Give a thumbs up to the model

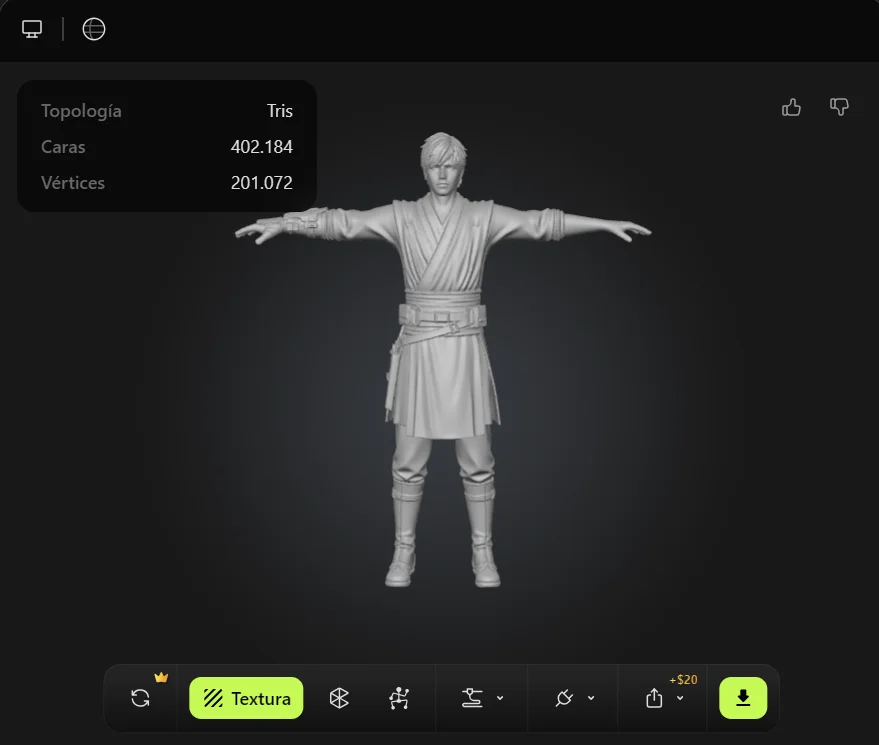pyautogui.click(x=791, y=107)
